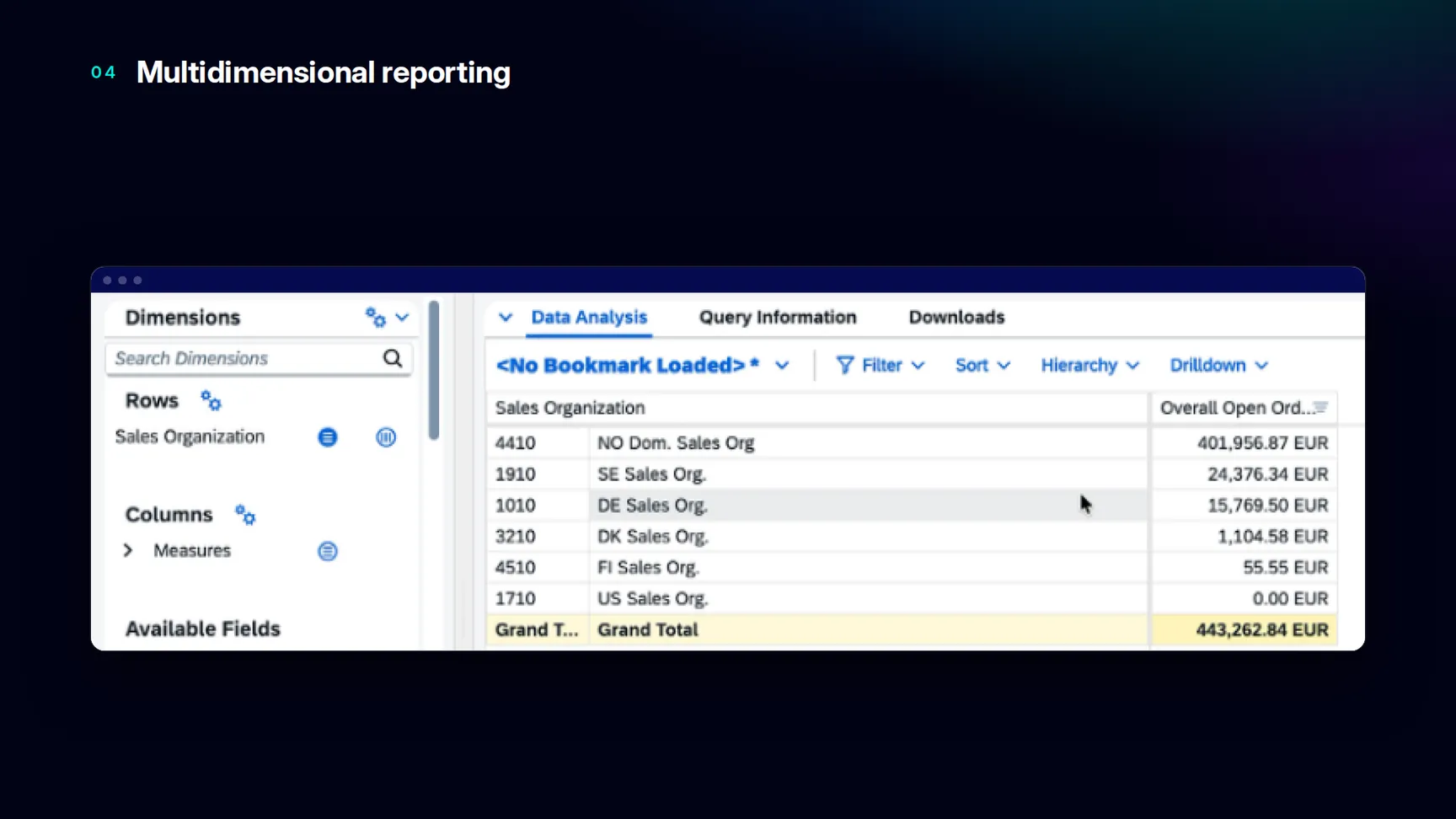Image resolution: width=1456 pixels, height=819 pixels.
Task: Click the Overall Open Ord... column header
Action: click(1245, 408)
